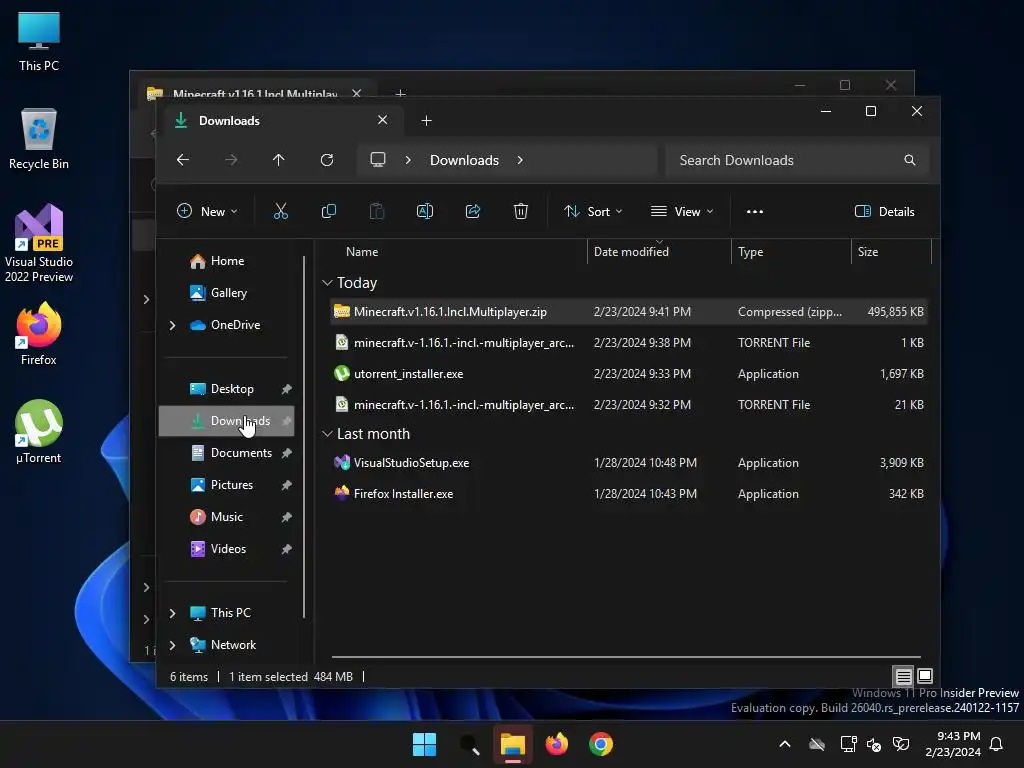Go to Home in sidebar
The image size is (1024, 768).
tap(227, 261)
